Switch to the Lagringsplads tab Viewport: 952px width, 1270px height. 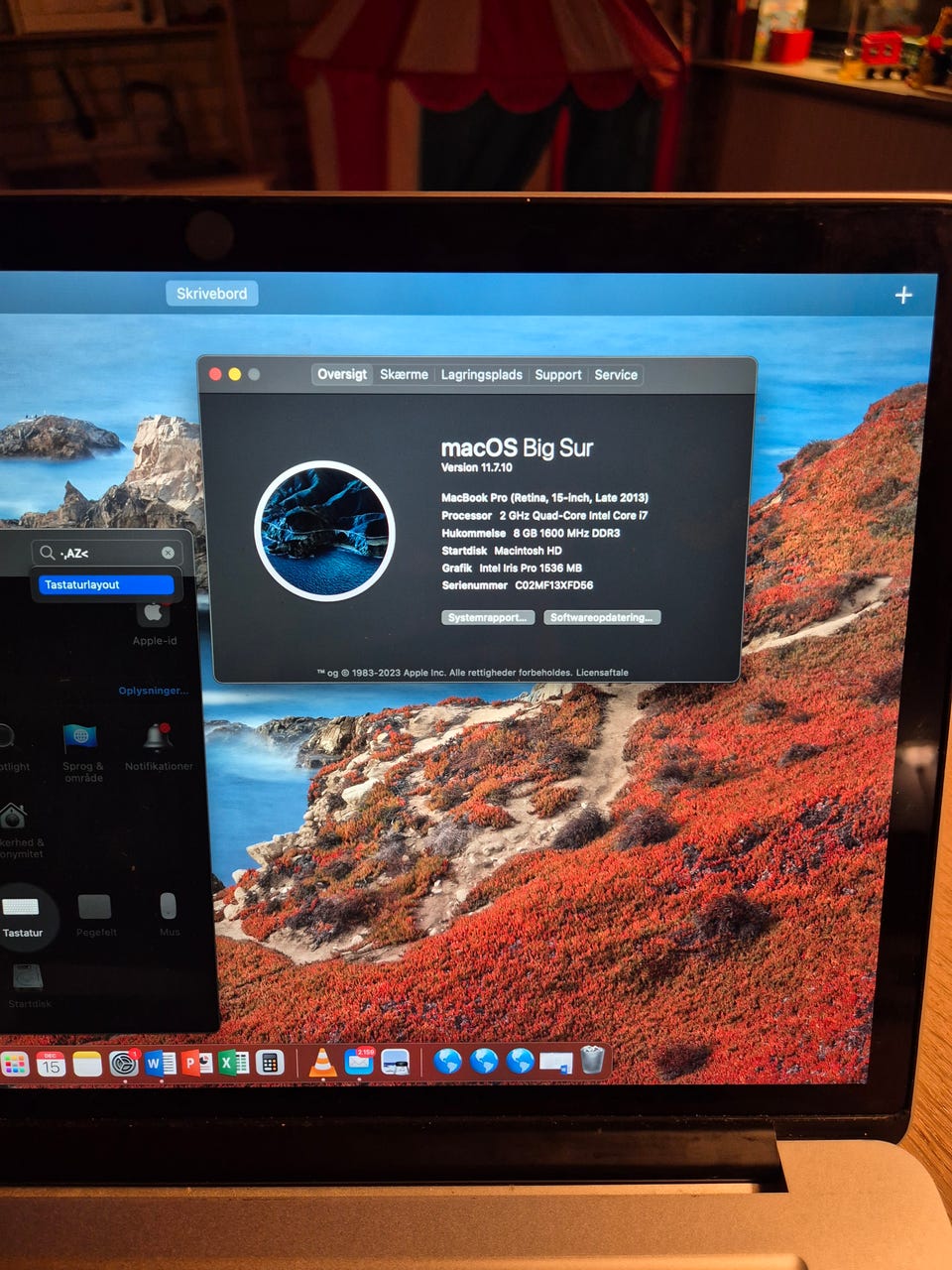tap(481, 374)
